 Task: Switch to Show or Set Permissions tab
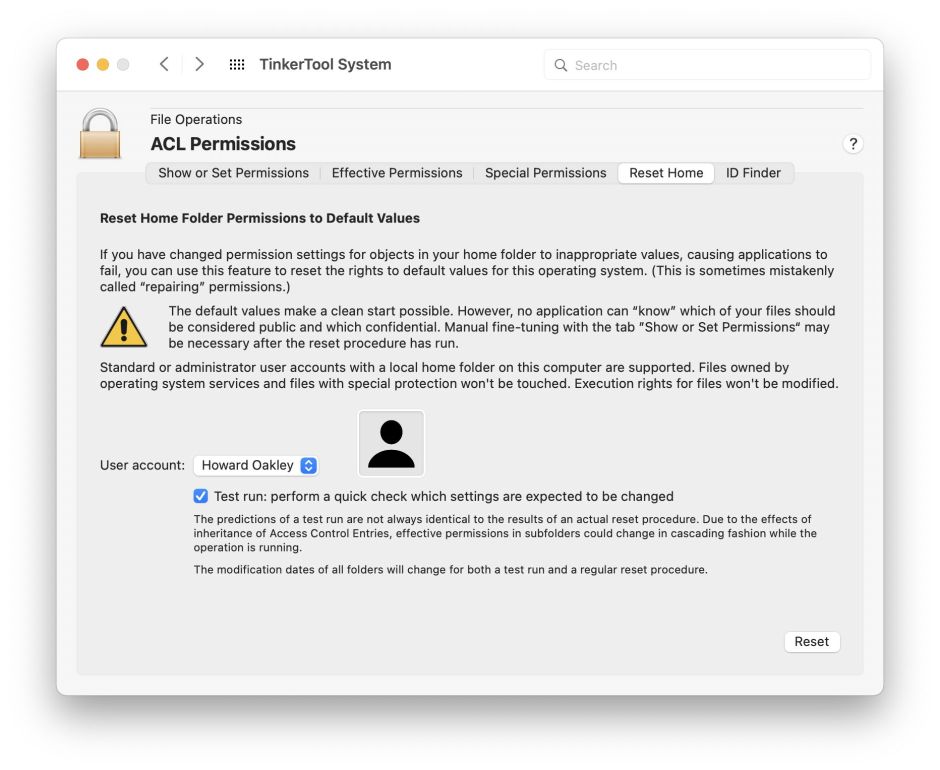[x=233, y=173]
